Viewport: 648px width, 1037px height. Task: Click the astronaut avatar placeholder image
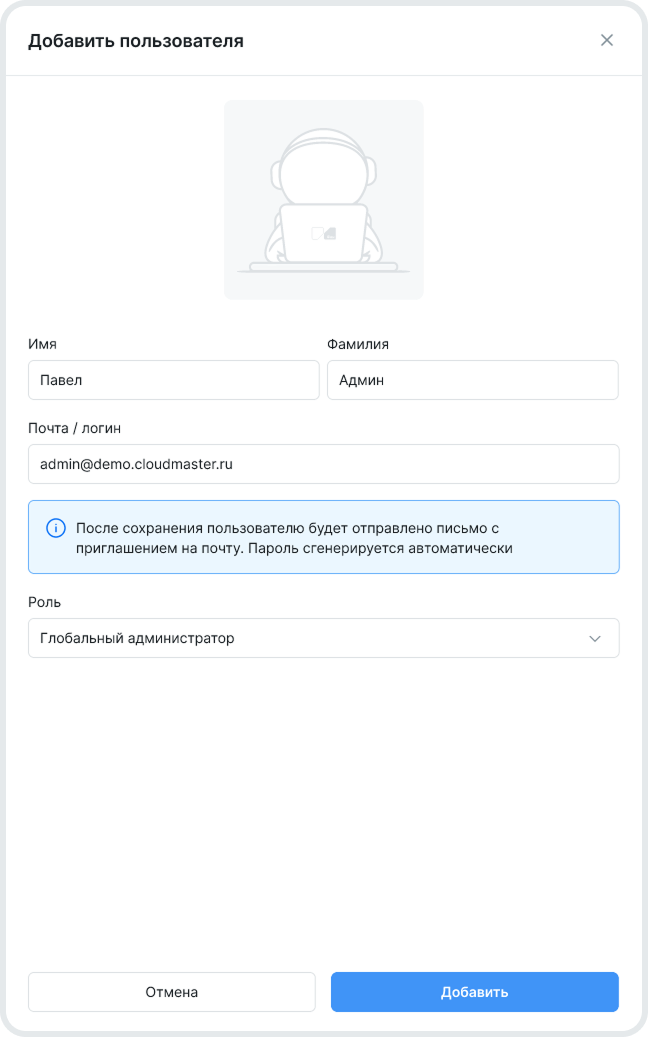323,199
